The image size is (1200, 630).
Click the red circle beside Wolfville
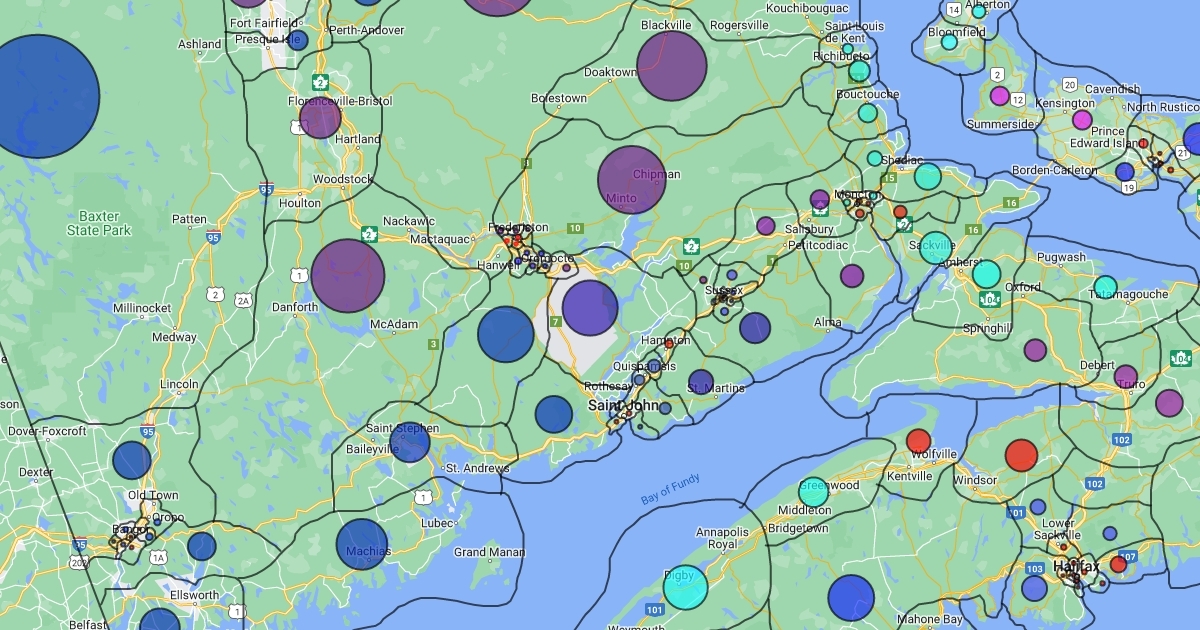pyautogui.click(x=918, y=441)
